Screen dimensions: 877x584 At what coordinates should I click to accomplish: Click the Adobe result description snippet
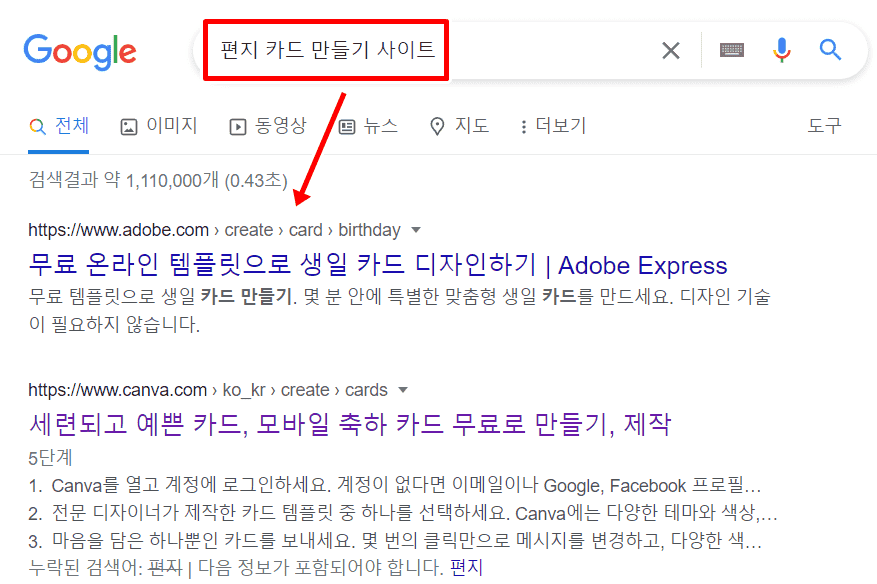click(399, 310)
